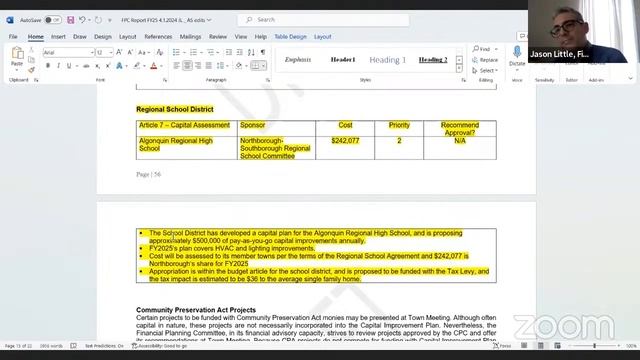Click the Redo icon
The width and height of the screenshot is (640, 360).
(x=98, y=20)
